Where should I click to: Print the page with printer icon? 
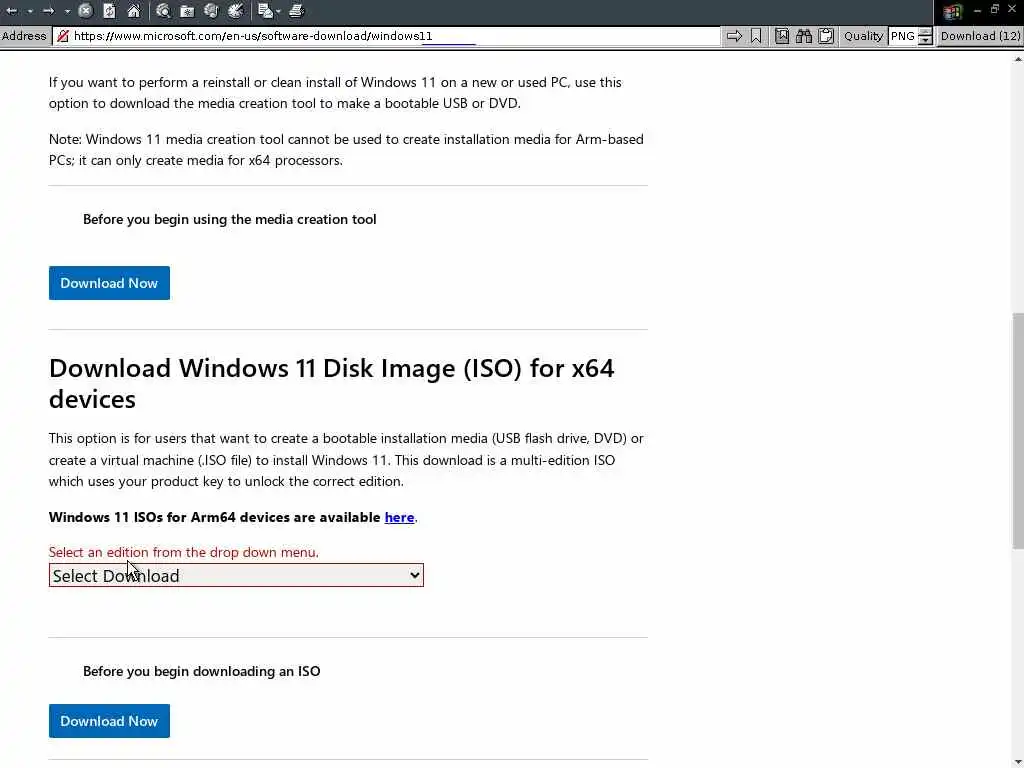pos(296,11)
